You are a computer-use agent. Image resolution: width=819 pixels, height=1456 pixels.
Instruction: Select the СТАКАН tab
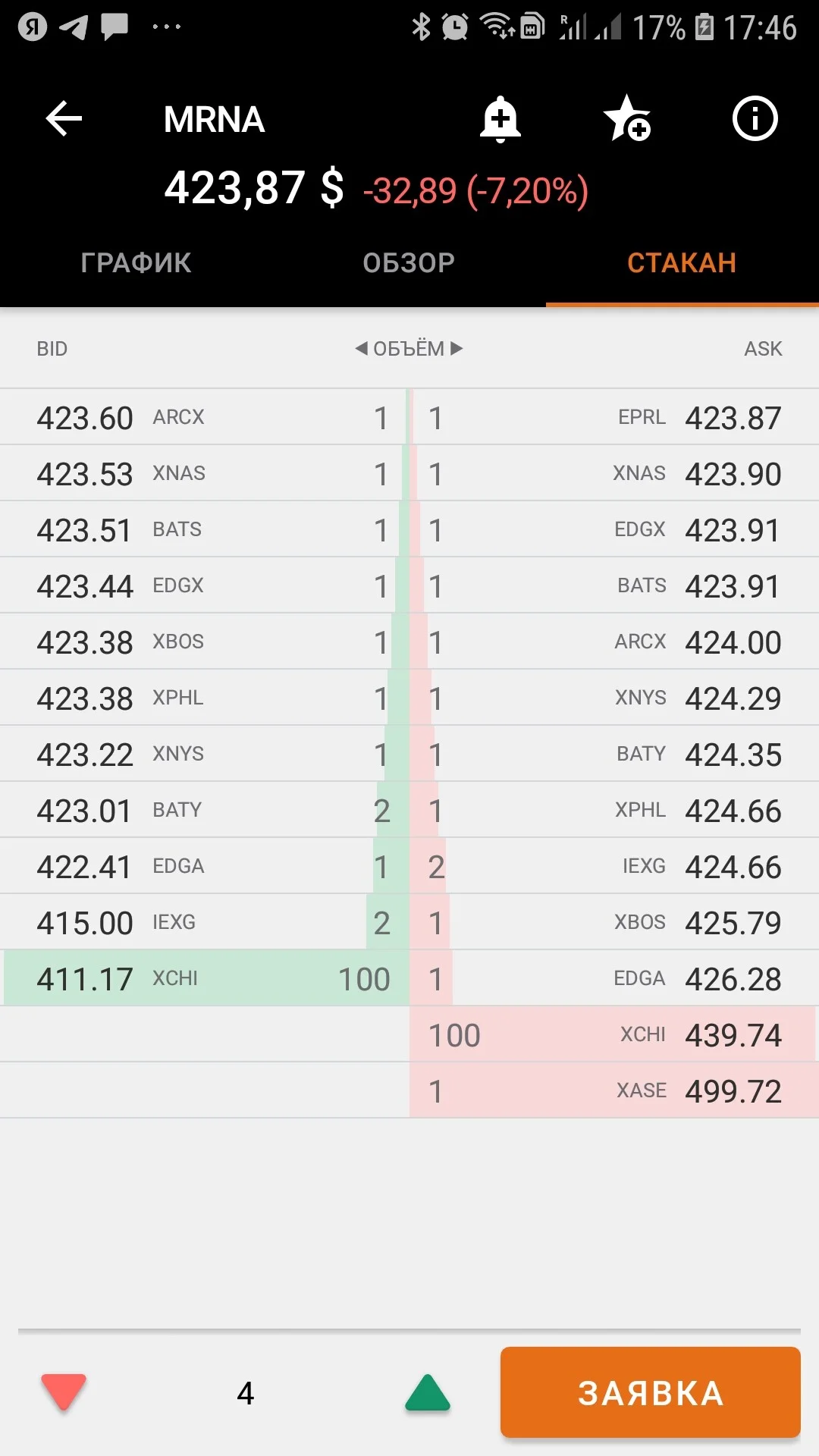pyautogui.click(x=682, y=263)
